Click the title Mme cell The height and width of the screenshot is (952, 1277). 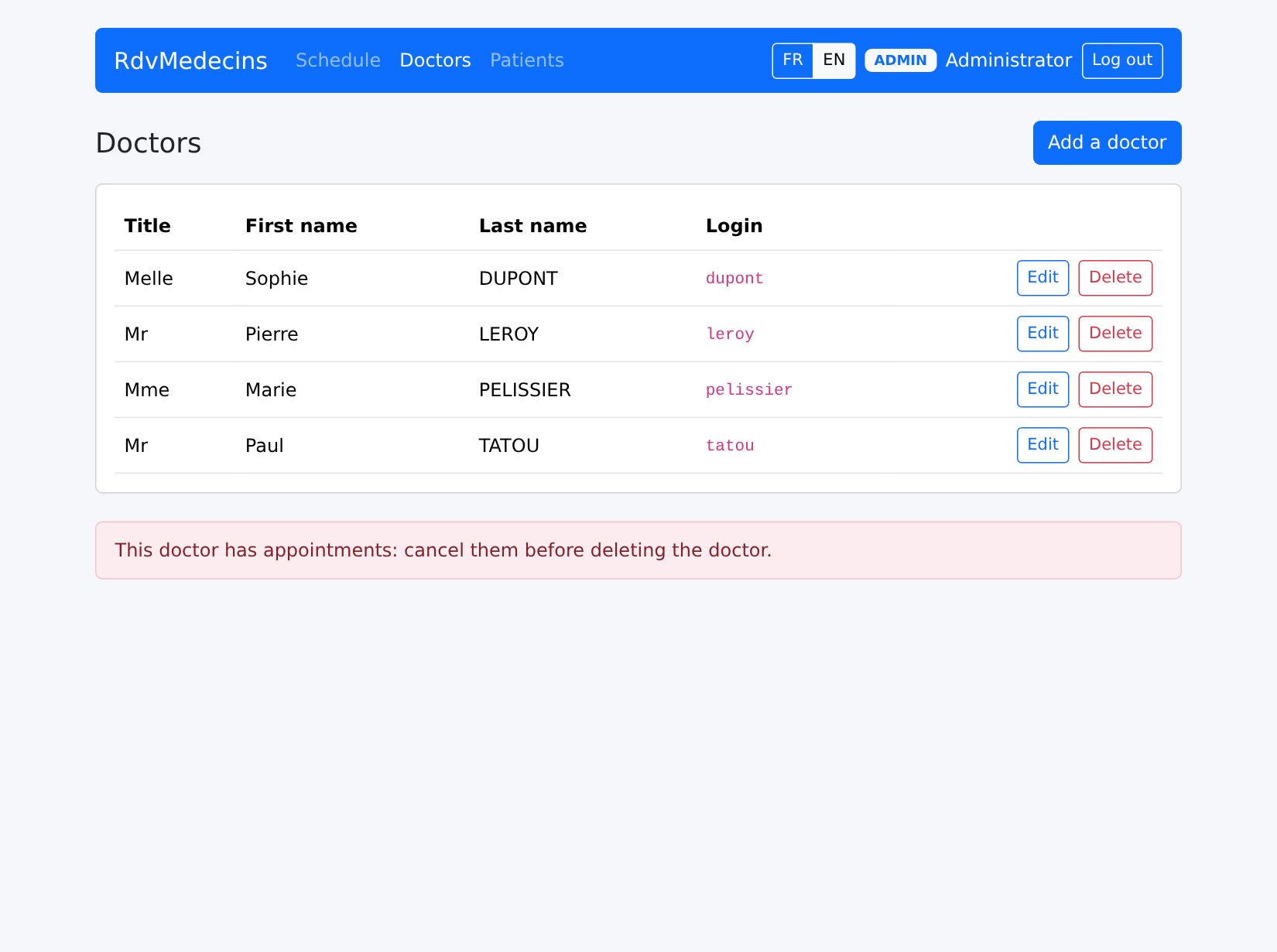pos(146,390)
